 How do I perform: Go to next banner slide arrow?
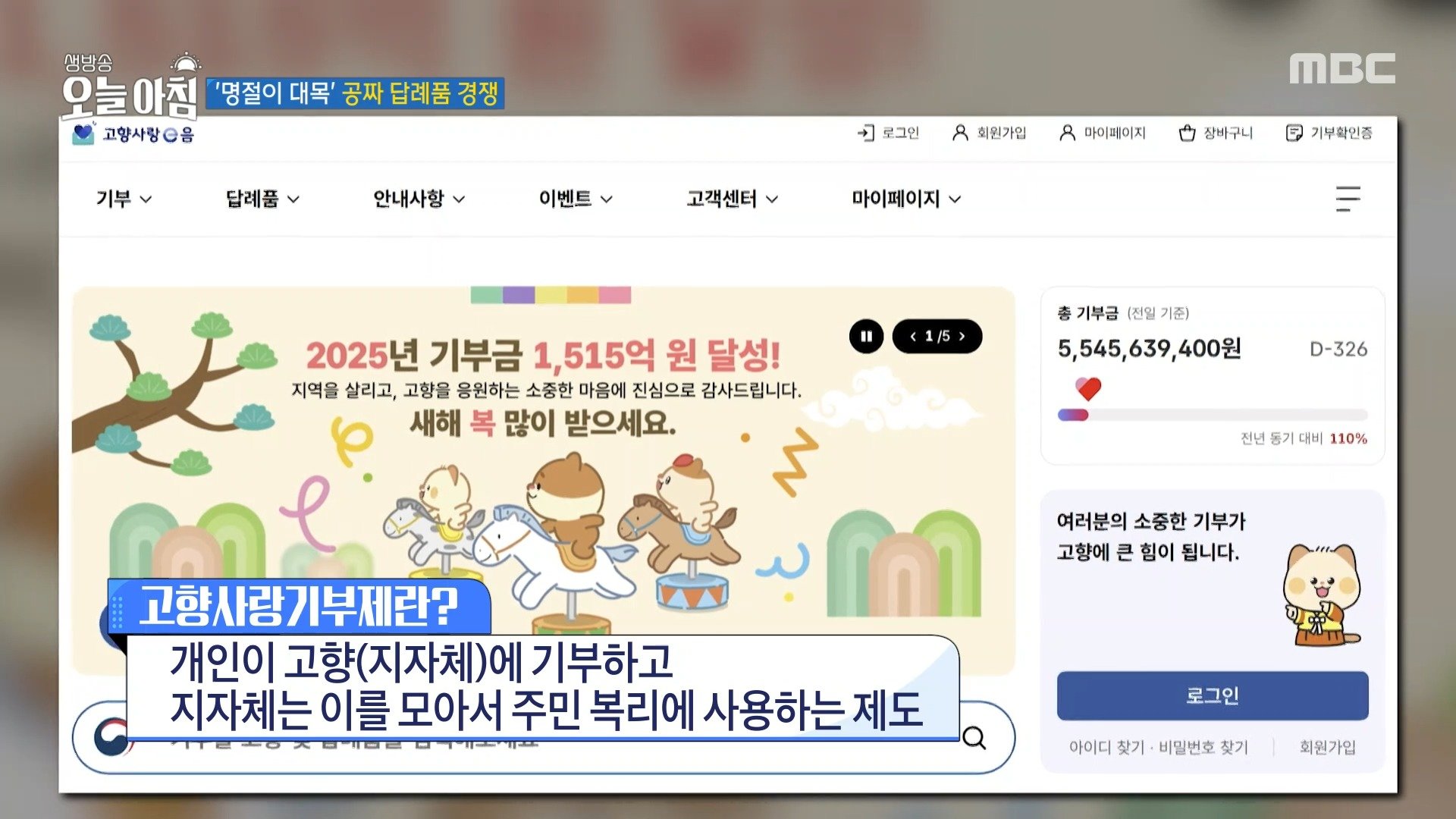tap(962, 336)
